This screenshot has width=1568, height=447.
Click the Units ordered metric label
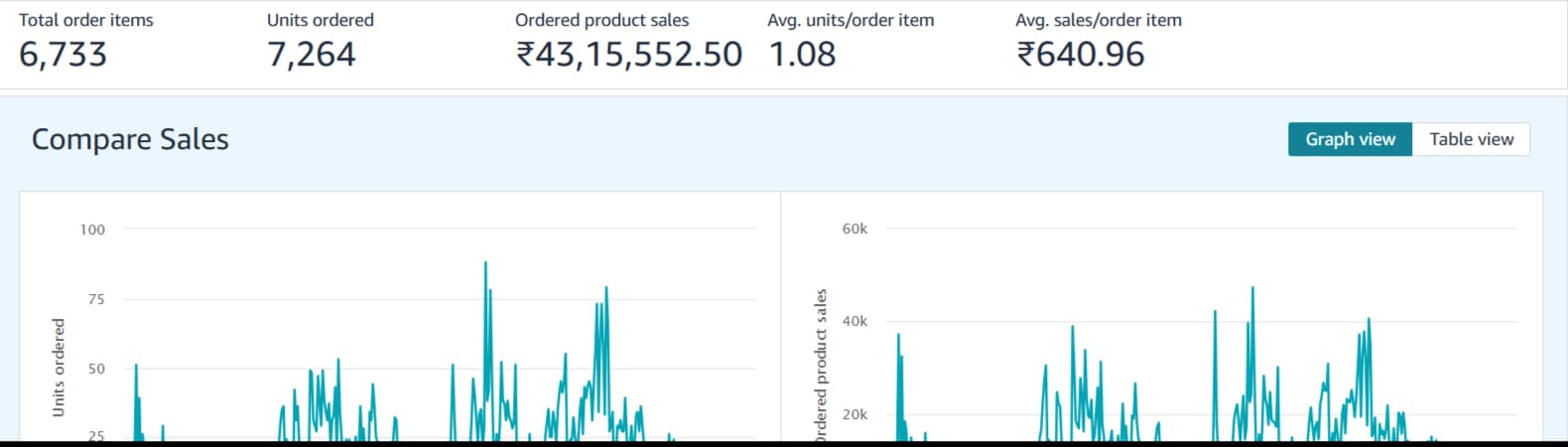(321, 20)
